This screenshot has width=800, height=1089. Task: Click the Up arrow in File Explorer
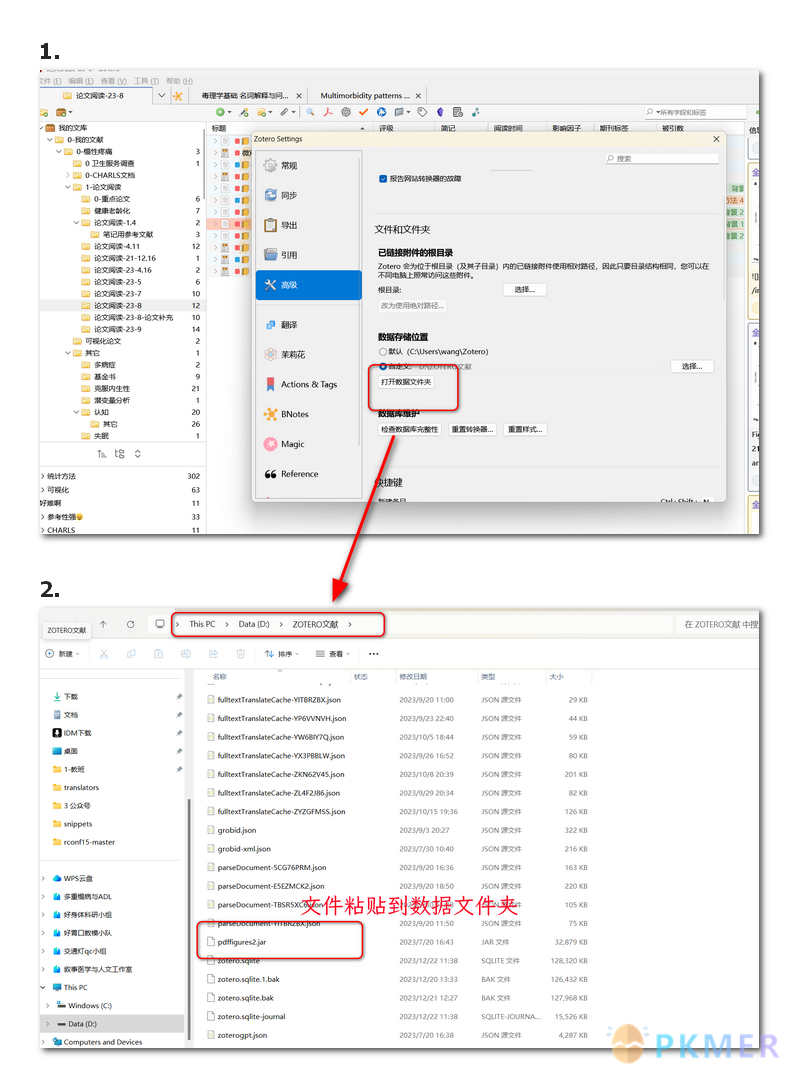(103, 624)
